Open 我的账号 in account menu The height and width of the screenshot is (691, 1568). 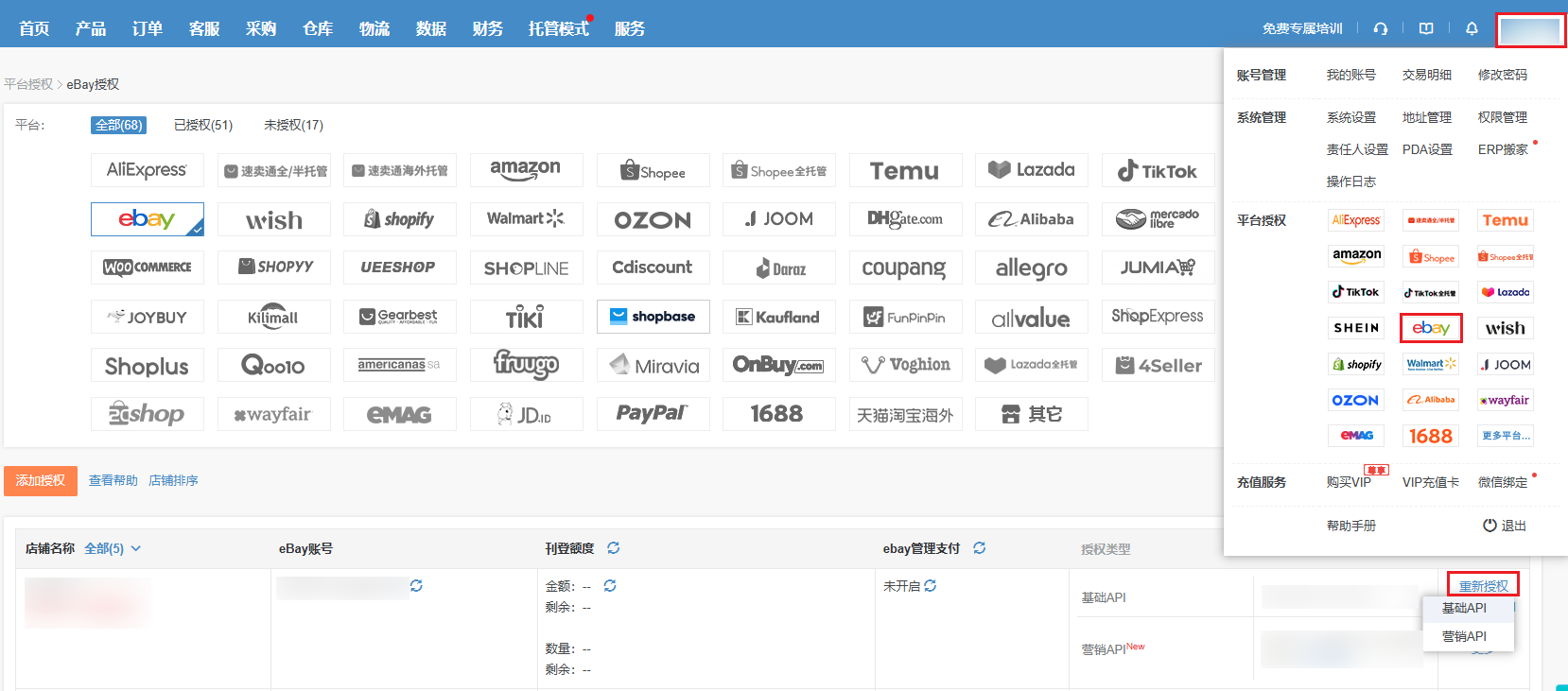coord(1350,75)
